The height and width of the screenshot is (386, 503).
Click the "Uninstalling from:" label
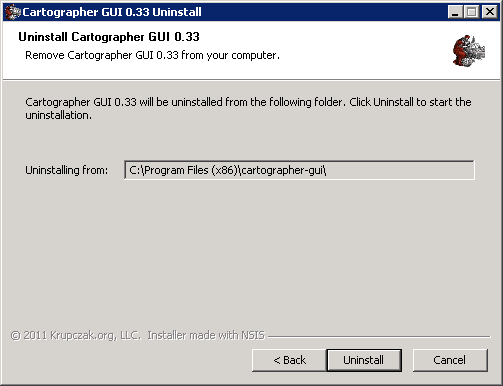coord(67,170)
